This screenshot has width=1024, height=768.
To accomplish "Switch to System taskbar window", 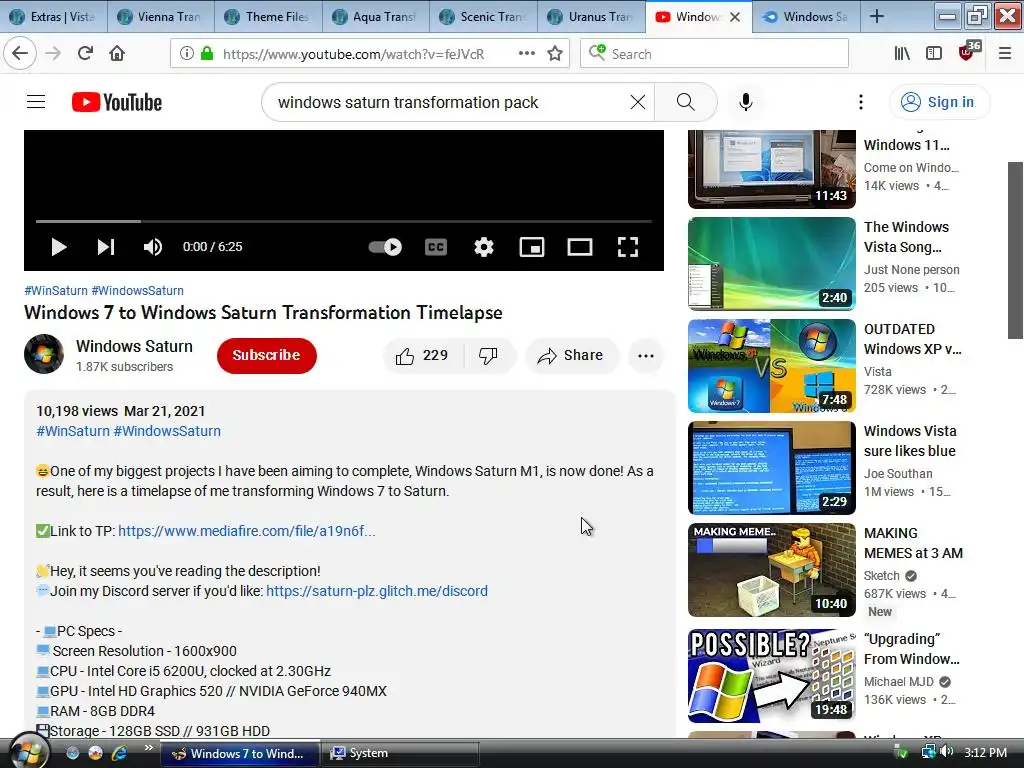I will point(400,753).
